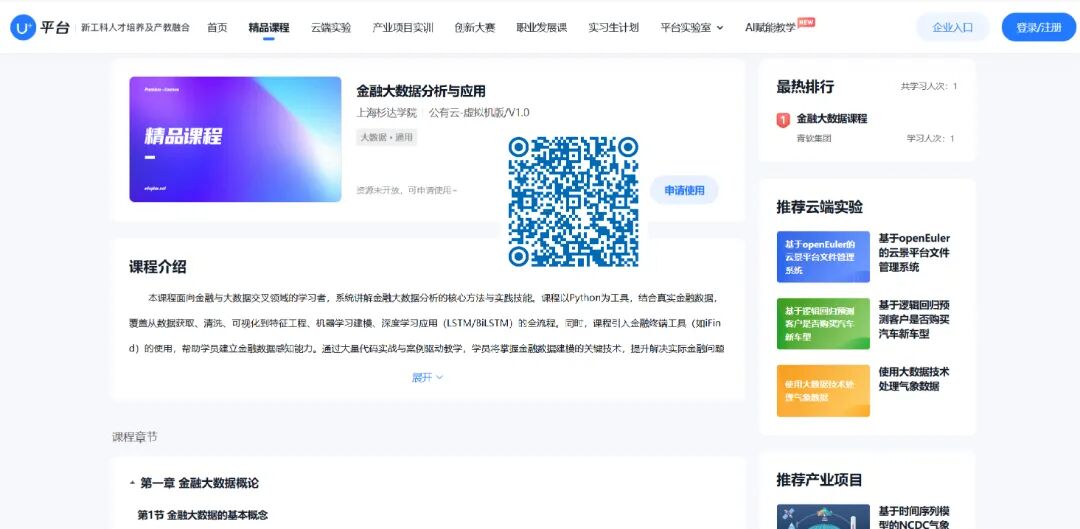Click the 登录/注册 button

click(x=1039, y=28)
